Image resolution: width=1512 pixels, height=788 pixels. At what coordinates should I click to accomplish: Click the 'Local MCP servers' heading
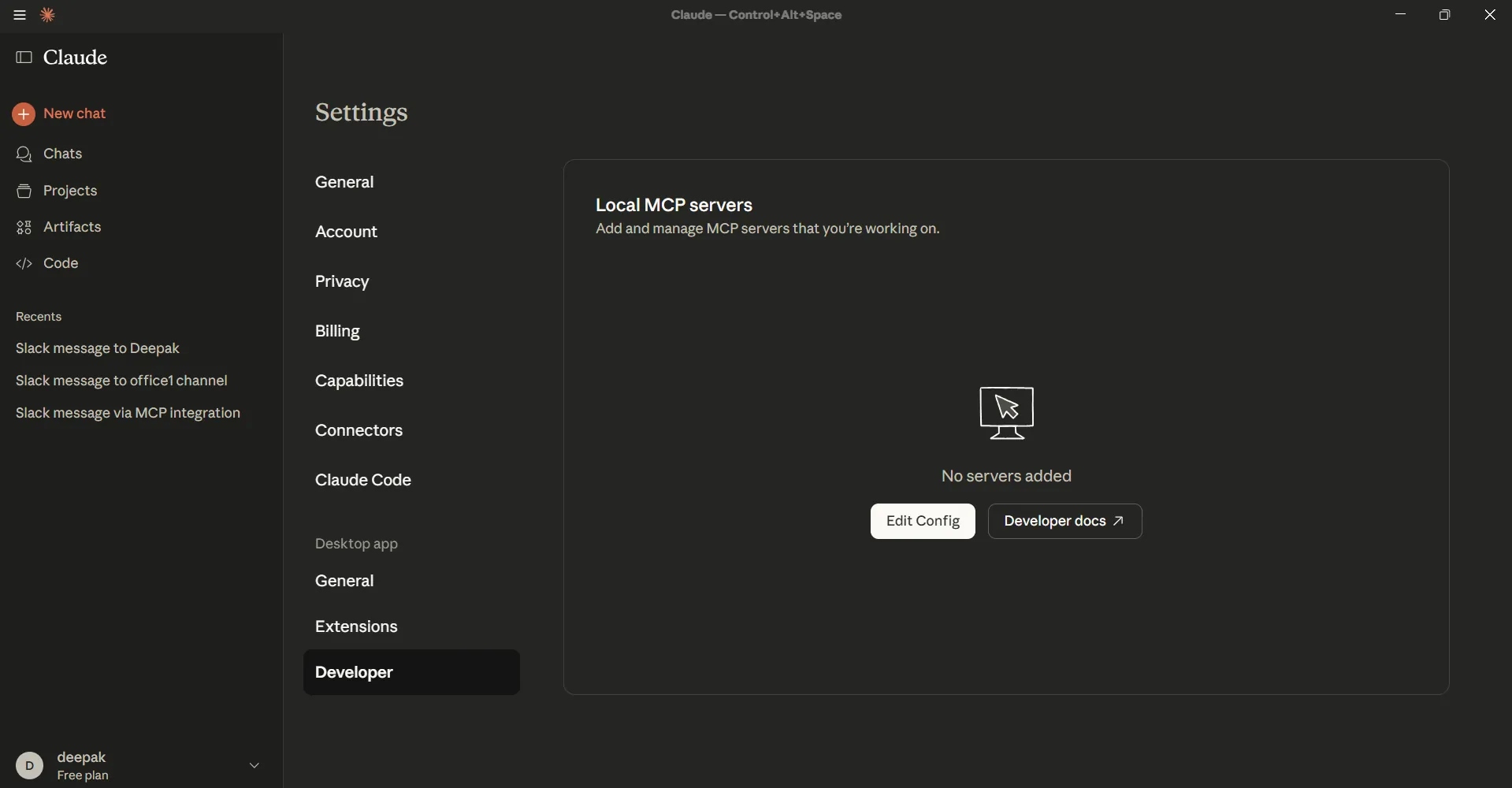click(x=674, y=205)
